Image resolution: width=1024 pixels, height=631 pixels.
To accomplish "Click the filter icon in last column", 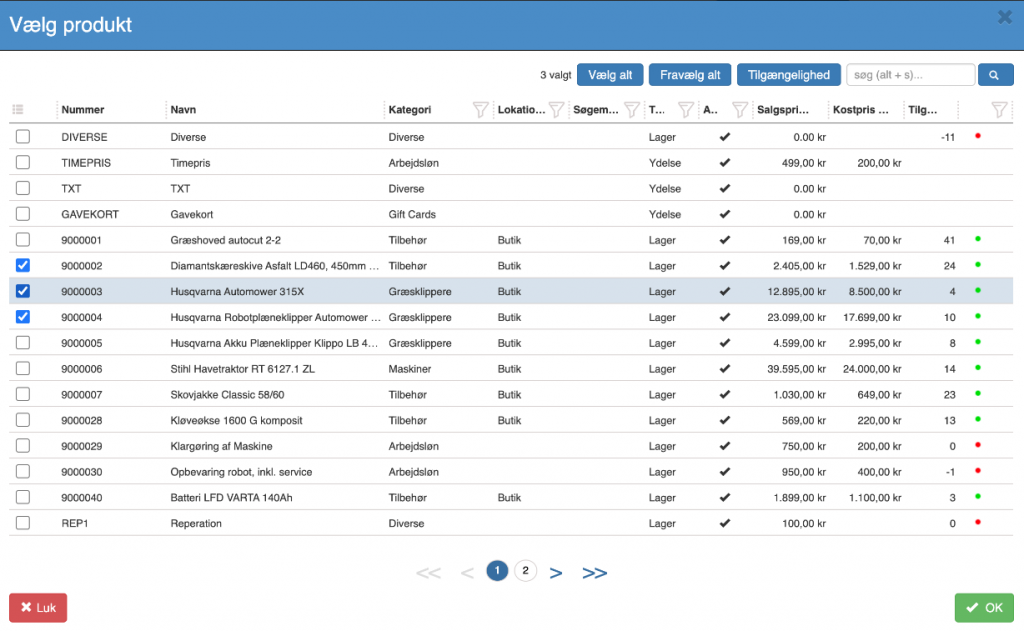I will [x=998, y=110].
